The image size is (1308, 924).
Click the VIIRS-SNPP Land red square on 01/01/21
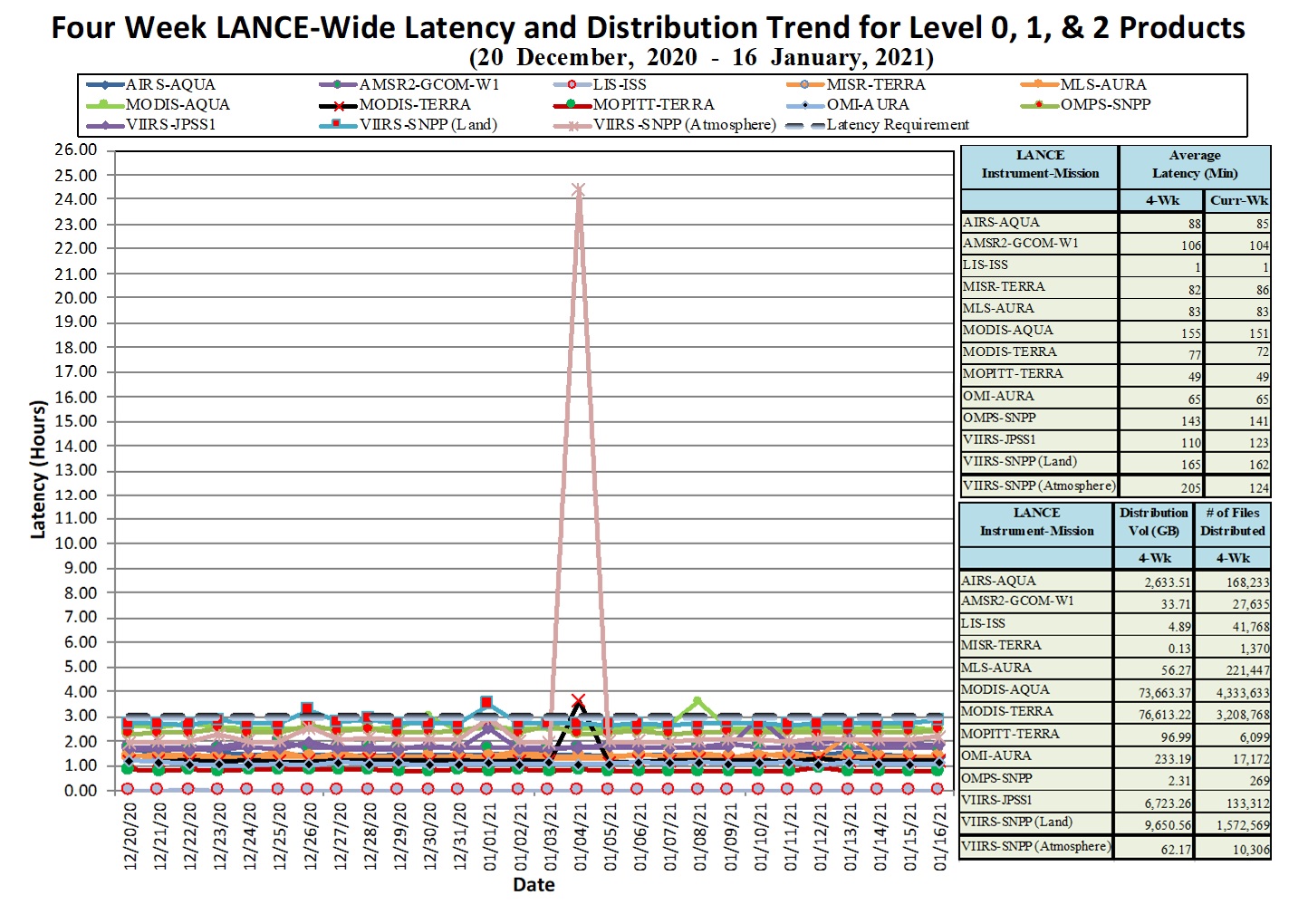pos(487,702)
